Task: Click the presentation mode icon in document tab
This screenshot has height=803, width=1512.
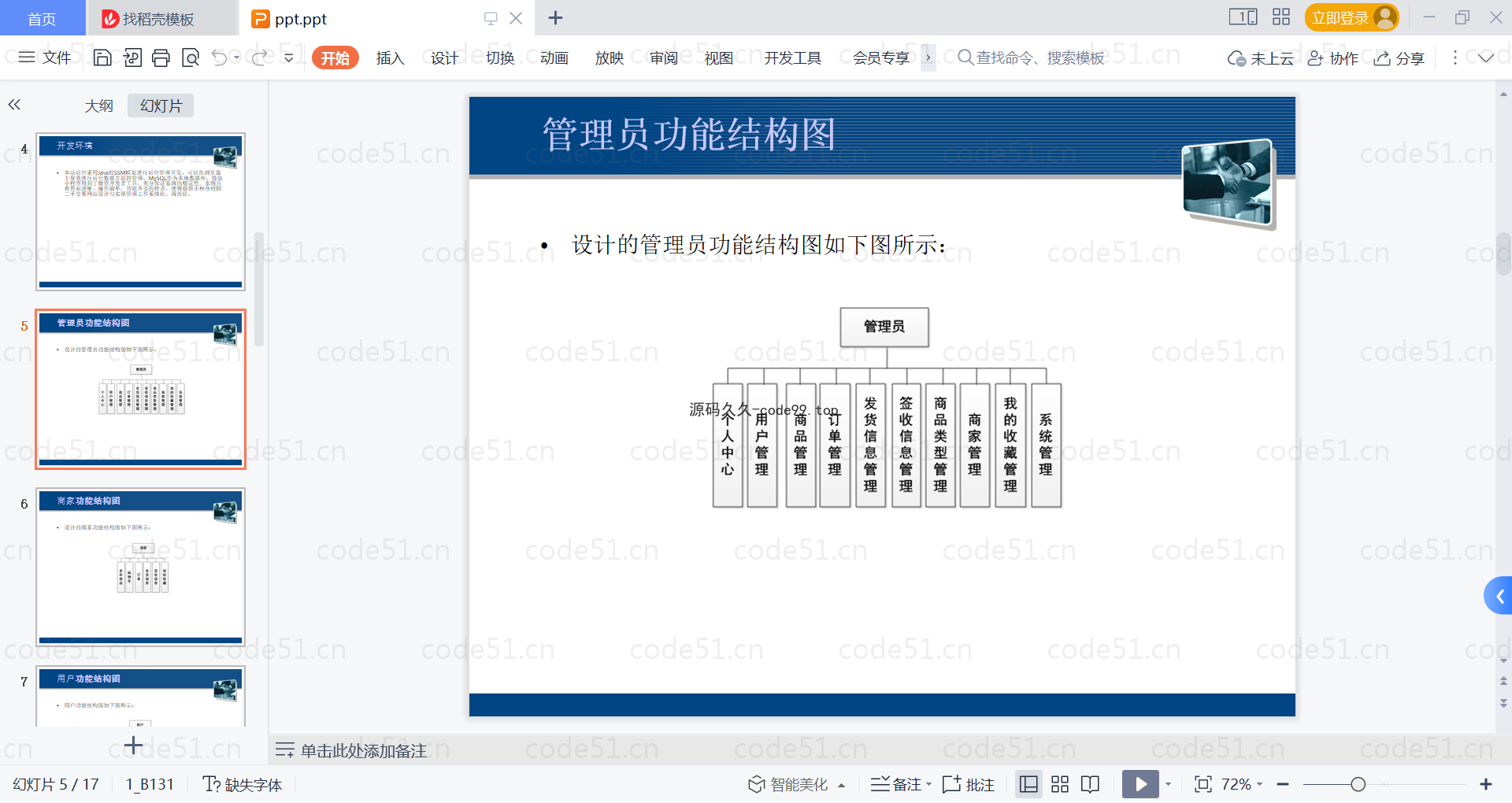Action: point(491,18)
